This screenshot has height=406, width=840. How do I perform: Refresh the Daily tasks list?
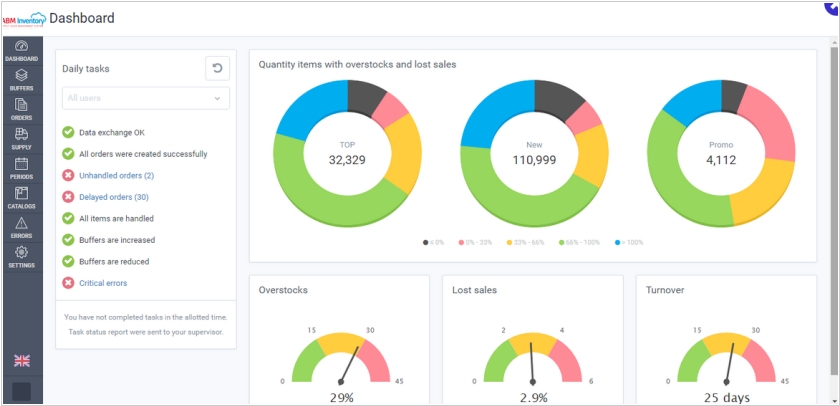pos(217,68)
